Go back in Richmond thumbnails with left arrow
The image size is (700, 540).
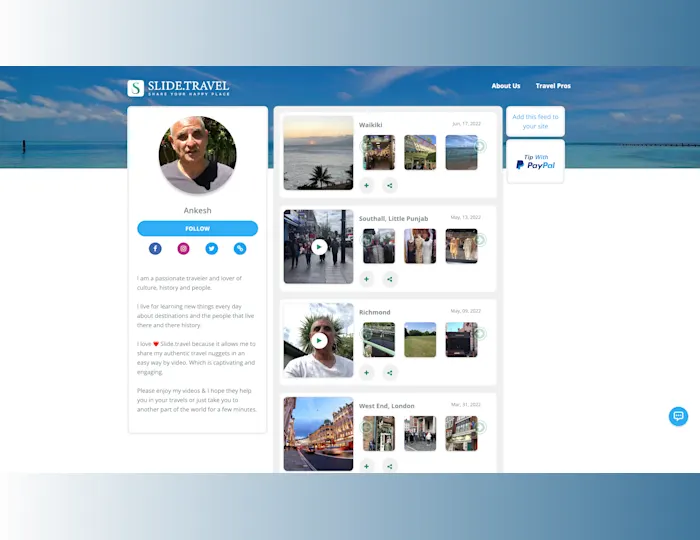tap(366, 333)
